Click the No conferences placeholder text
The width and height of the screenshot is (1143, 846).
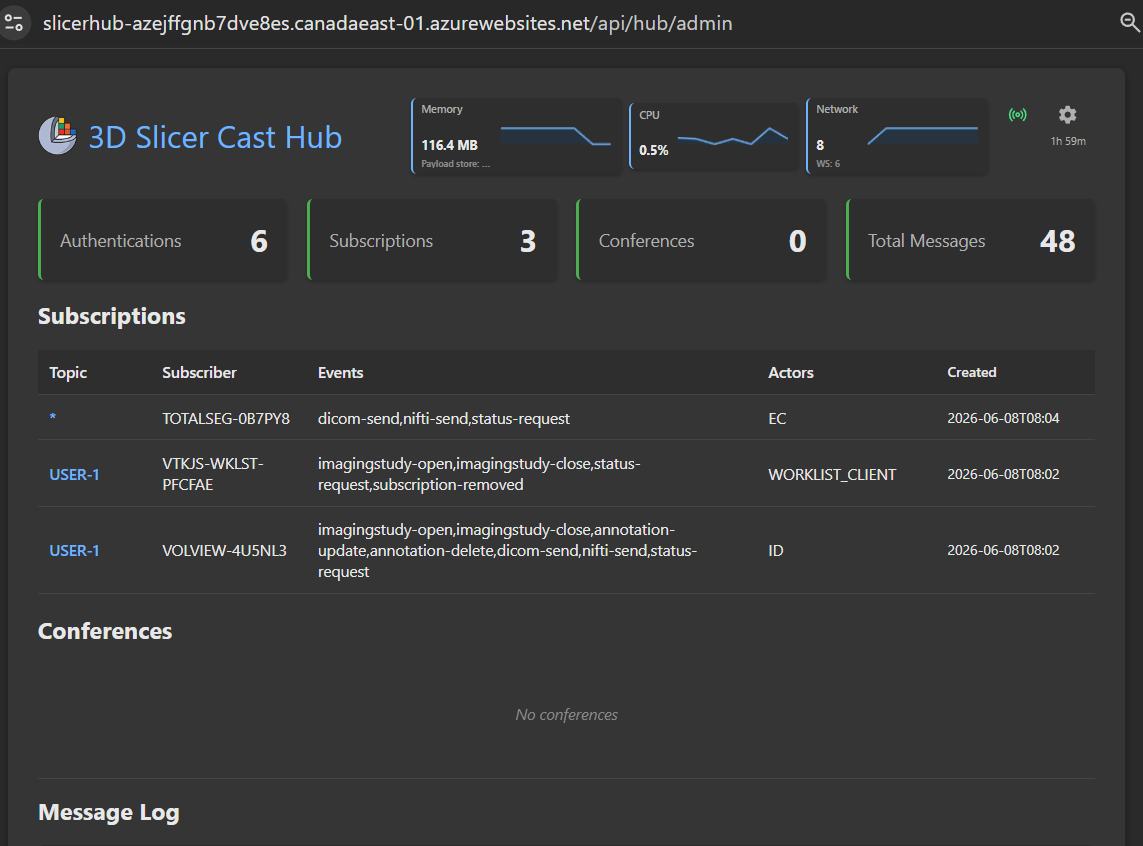(x=566, y=715)
